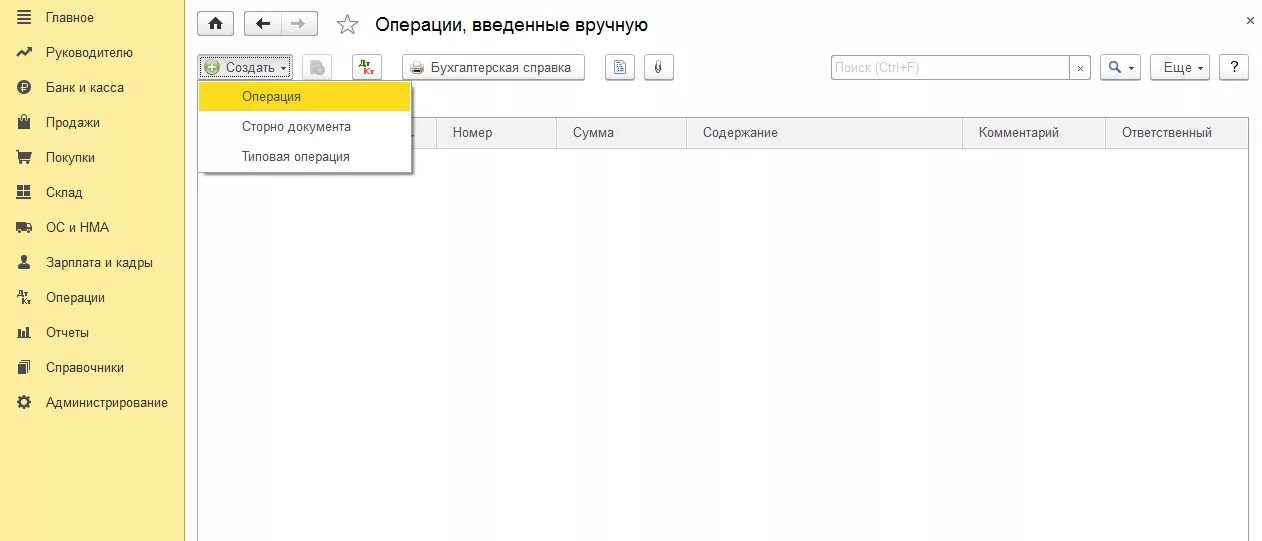The width and height of the screenshot is (1262, 541).
Task: Navigate forward with the right arrow
Action: (299, 24)
